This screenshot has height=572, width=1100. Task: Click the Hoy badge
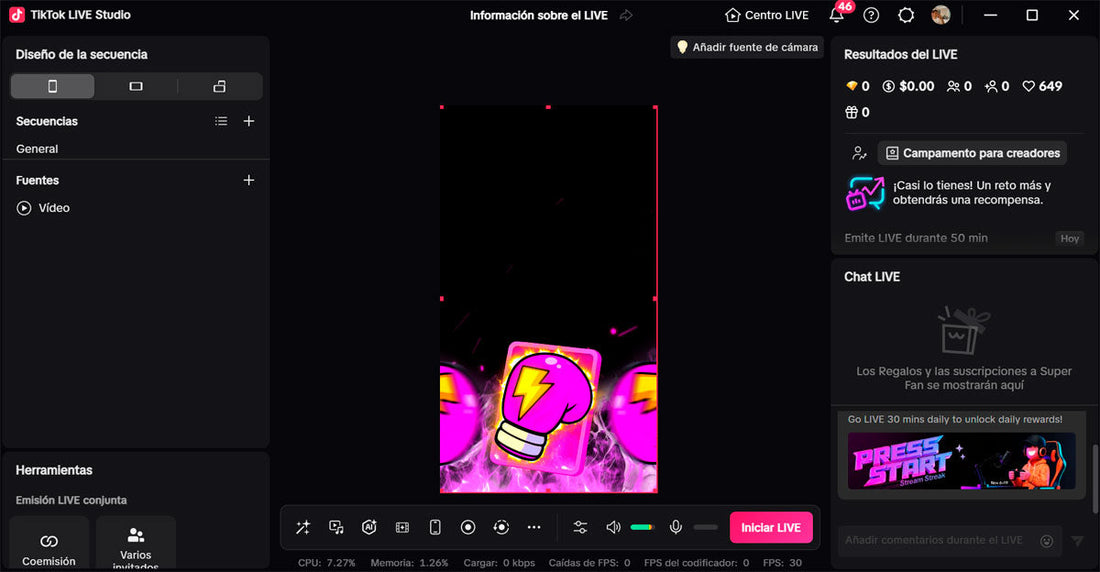(x=1070, y=239)
